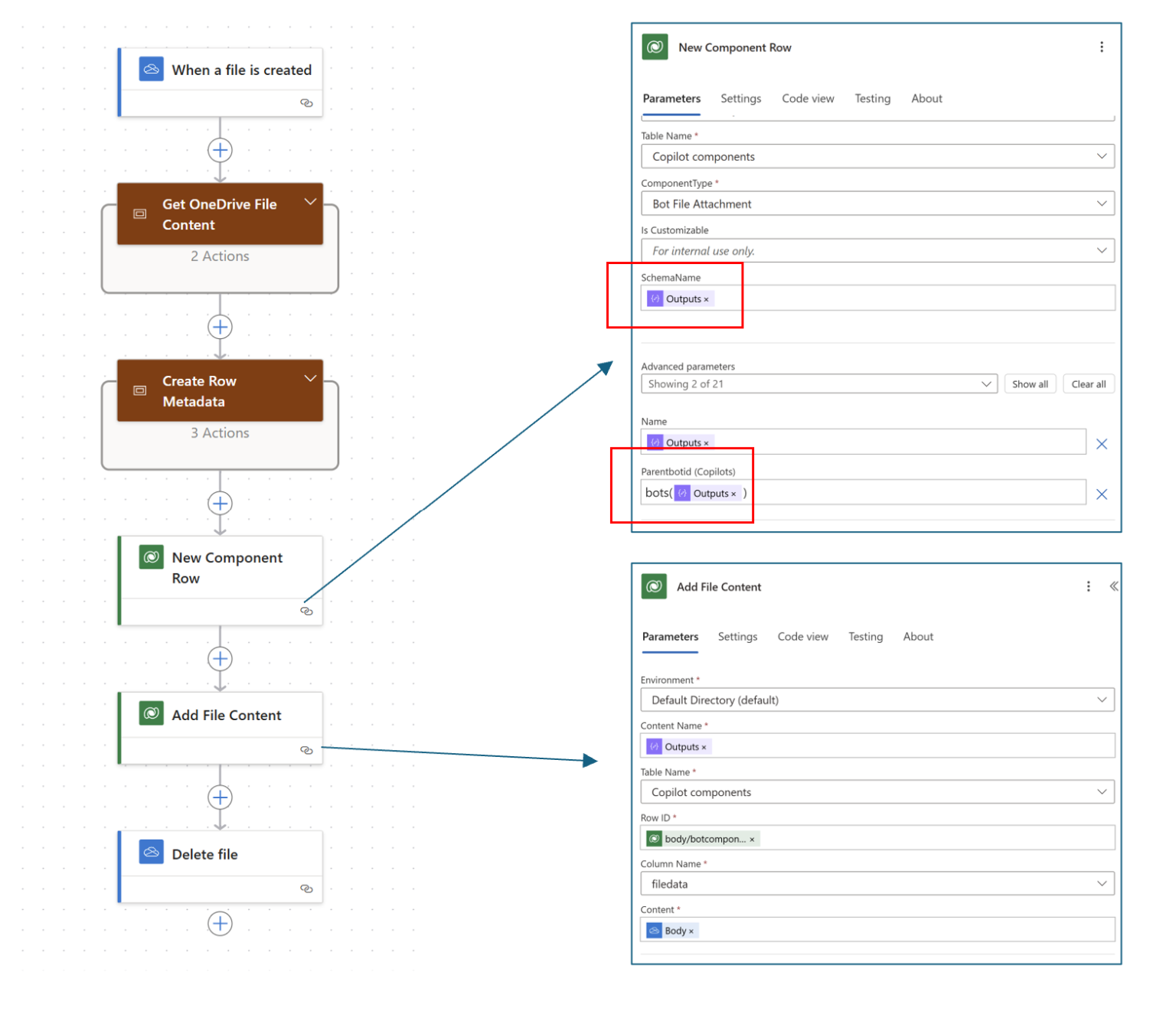Click the ellipsis menu on Add File Content panel
The width and height of the screenshot is (1176, 1024).
[1088, 585]
